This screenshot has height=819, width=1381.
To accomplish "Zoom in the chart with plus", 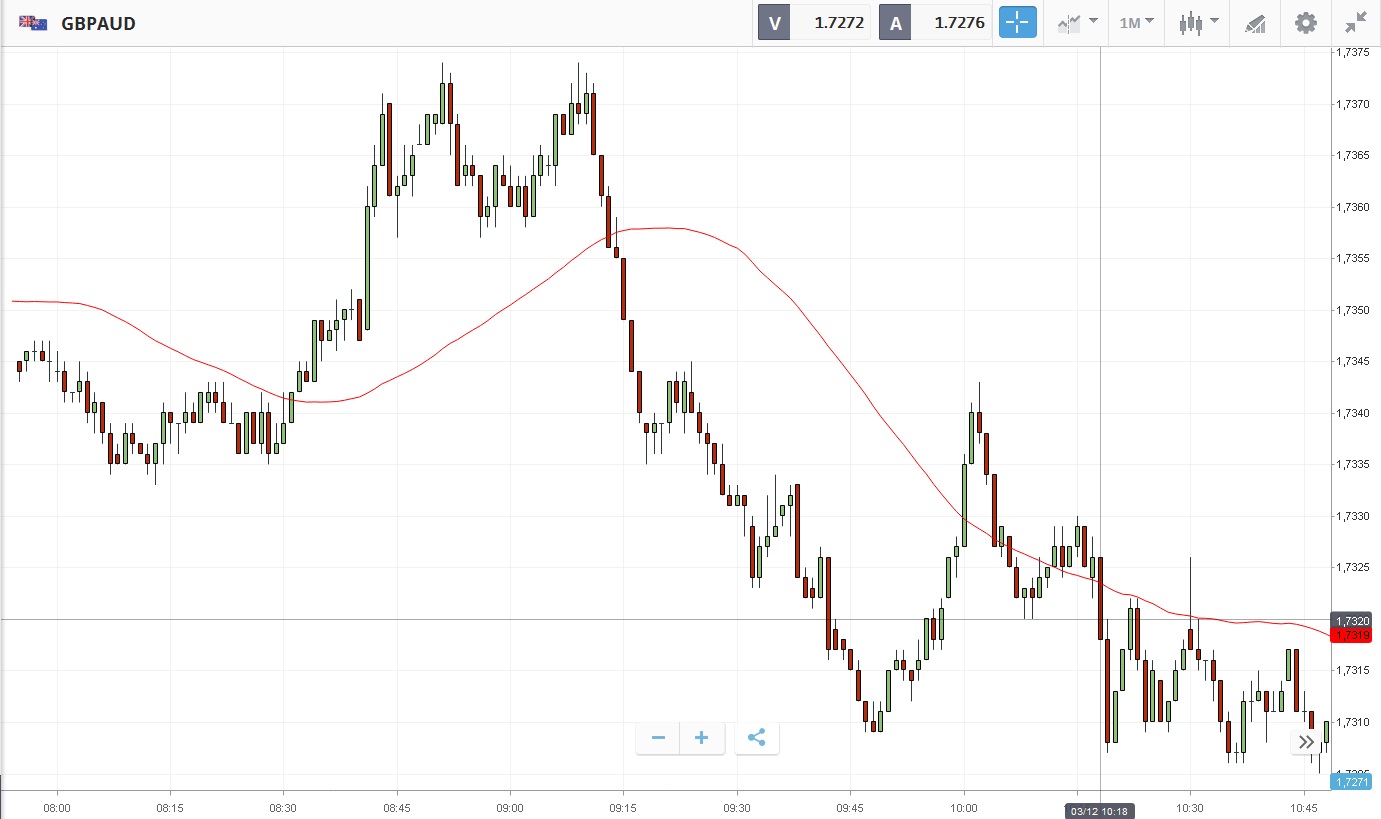I will (x=702, y=738).
